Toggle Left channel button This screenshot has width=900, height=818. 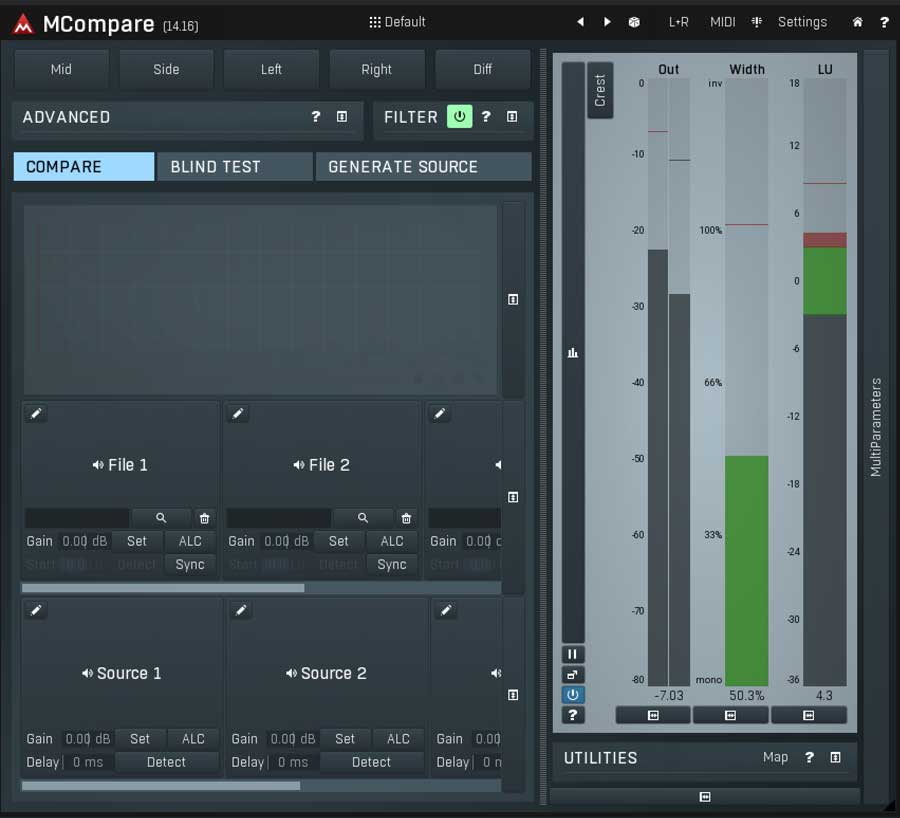tap(271, 69)
